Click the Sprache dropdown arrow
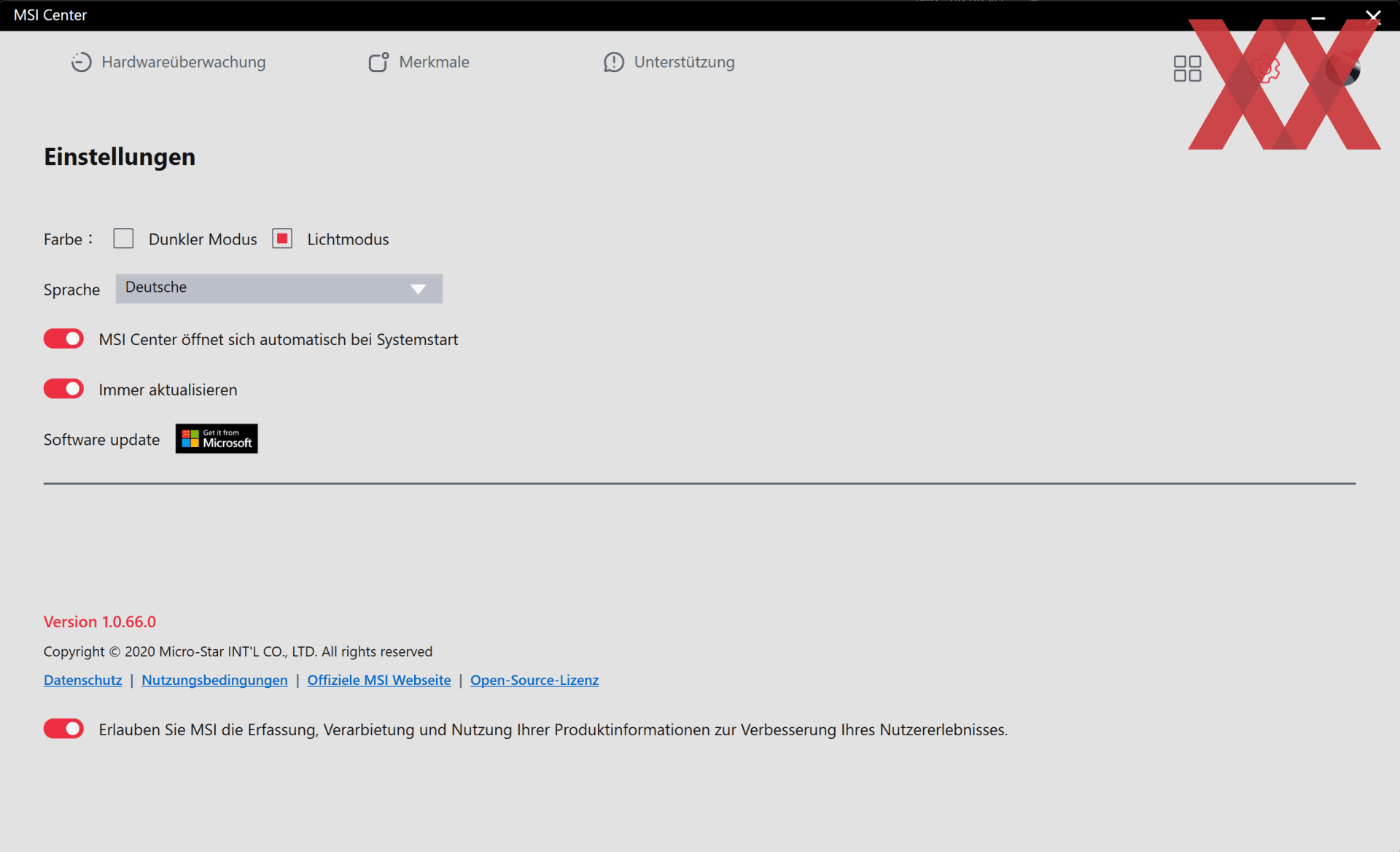1400x852 pixels. click(418, 289)
